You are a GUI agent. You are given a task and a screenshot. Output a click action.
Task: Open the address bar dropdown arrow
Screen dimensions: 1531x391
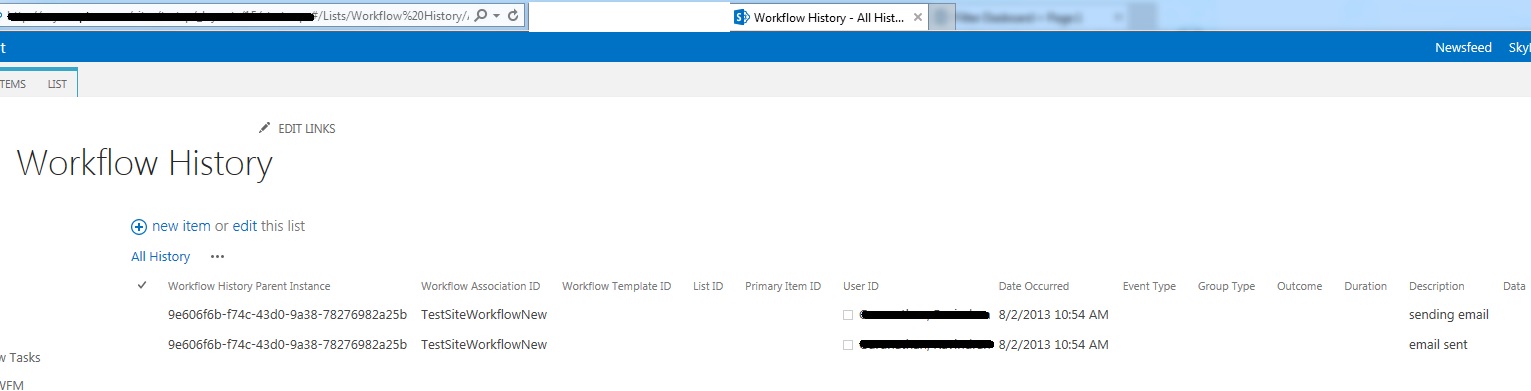[496, 17]
